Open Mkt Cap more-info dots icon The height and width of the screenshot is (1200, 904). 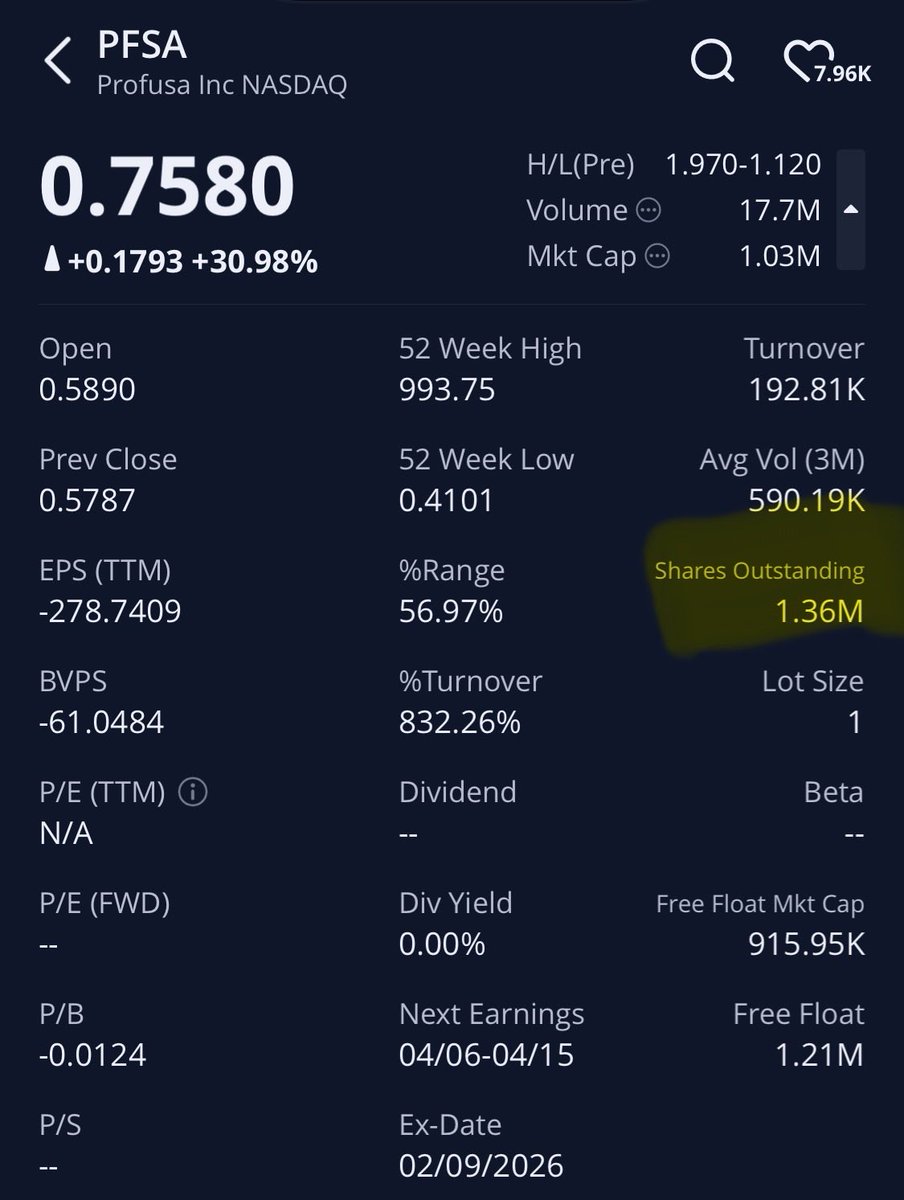(x=657, y=256)
